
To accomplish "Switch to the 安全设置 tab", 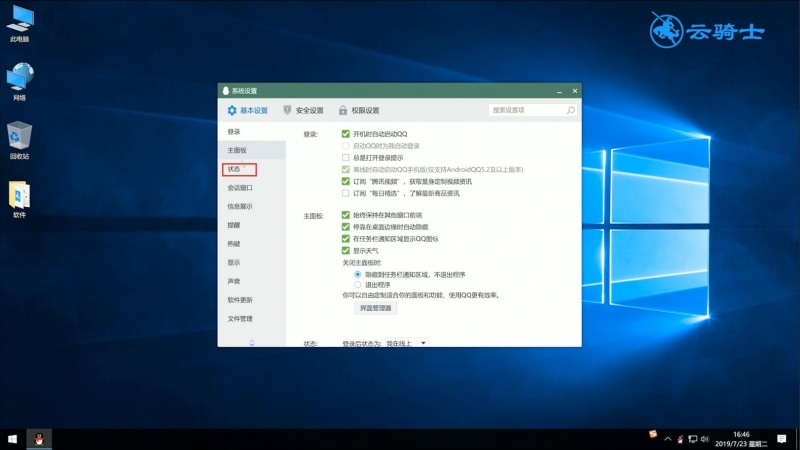I will pos(303,110).
